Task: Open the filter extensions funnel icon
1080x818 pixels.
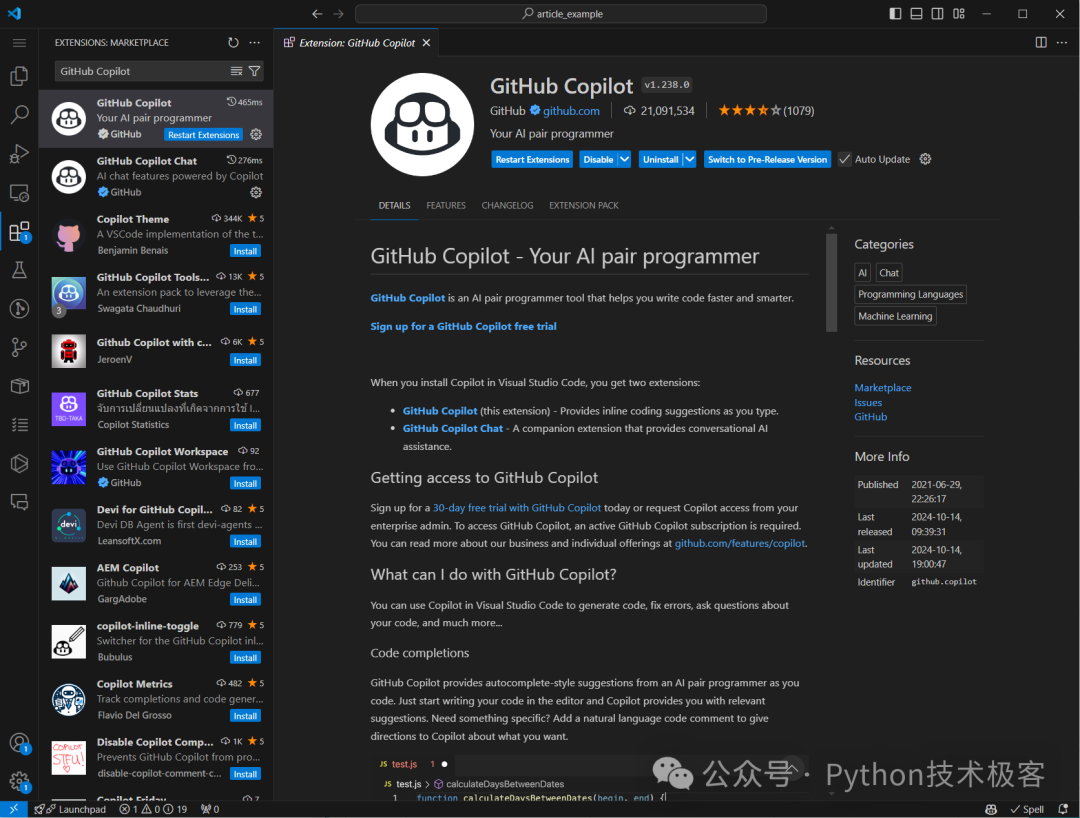Action: tap(254, 71)
